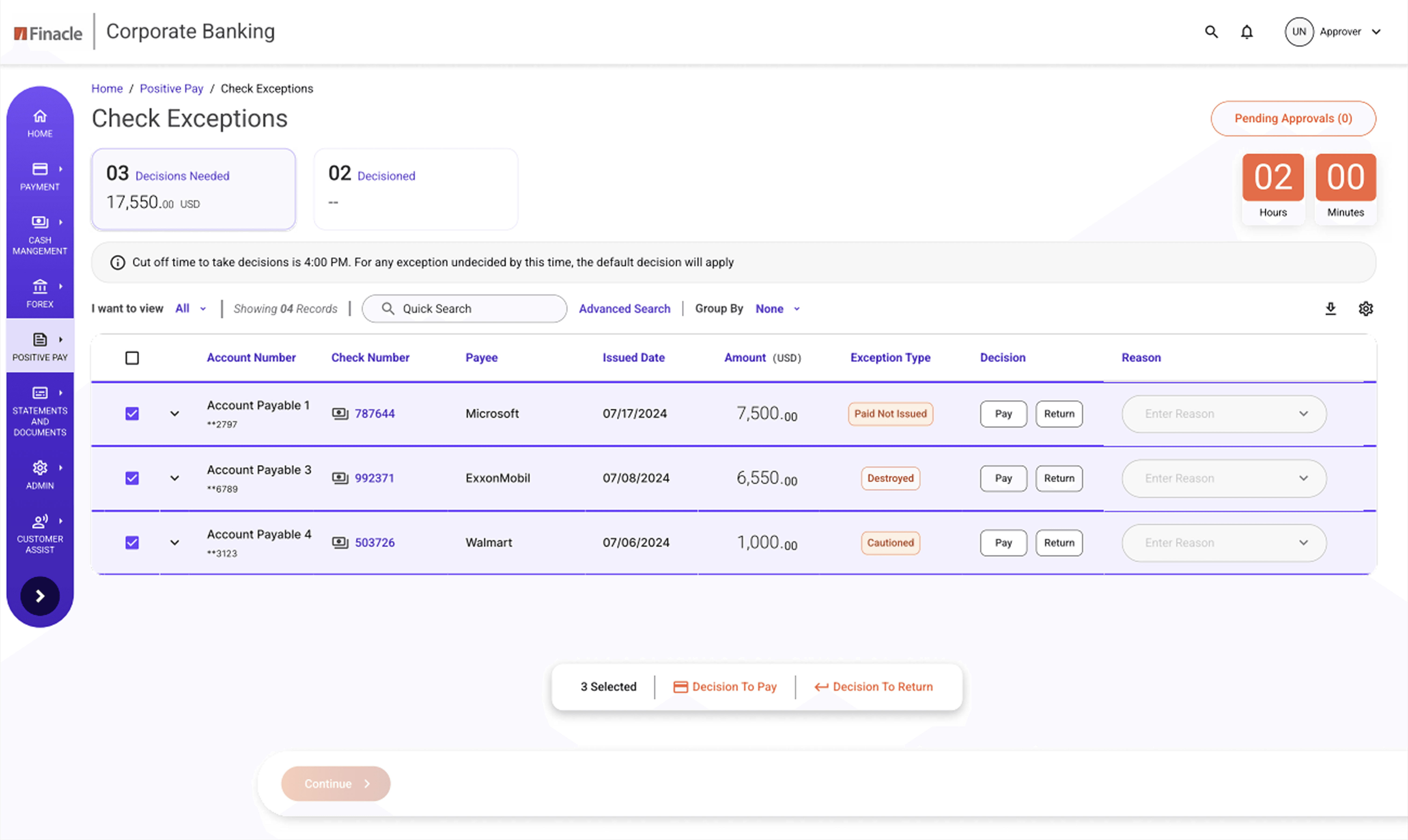The image size is (1408, 840).
Task: Expand the Account Payable 1 row
Action: point(174,414)
